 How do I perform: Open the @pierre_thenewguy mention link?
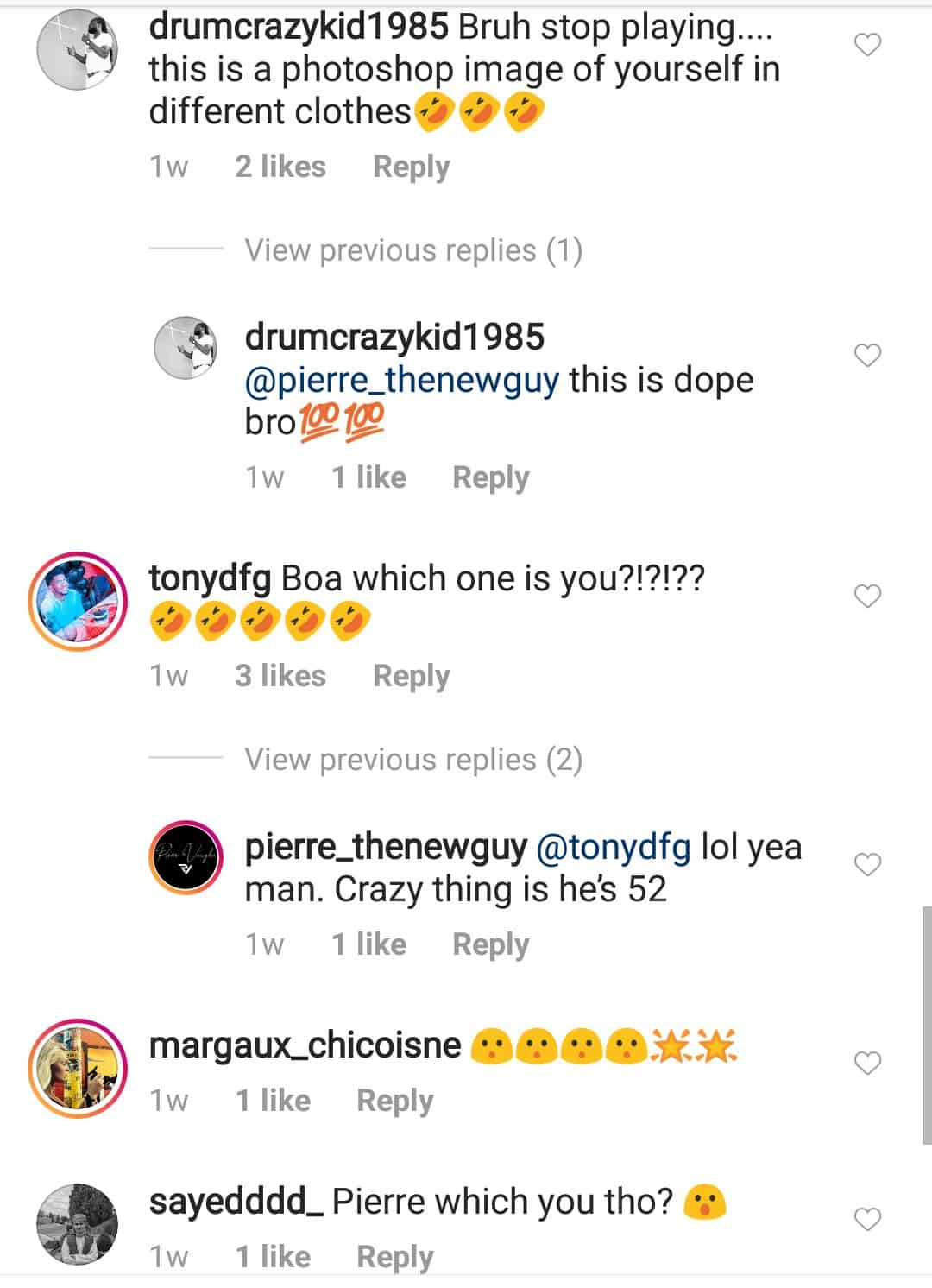pos(401,380)
